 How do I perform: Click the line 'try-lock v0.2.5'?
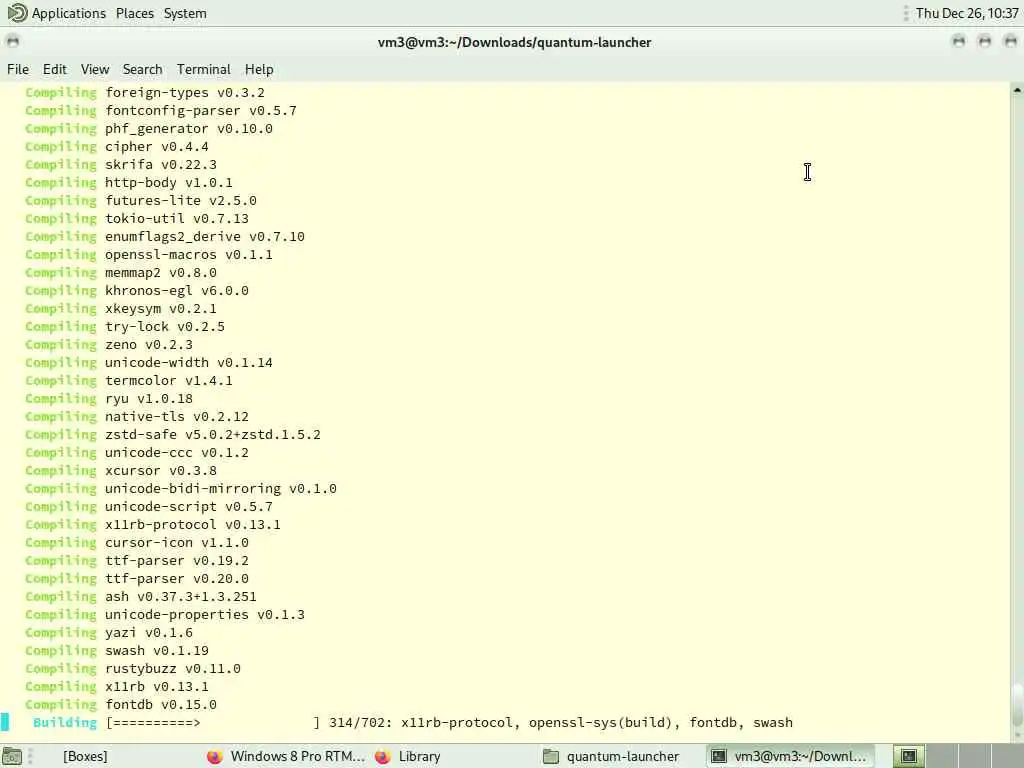coord(165,327)
